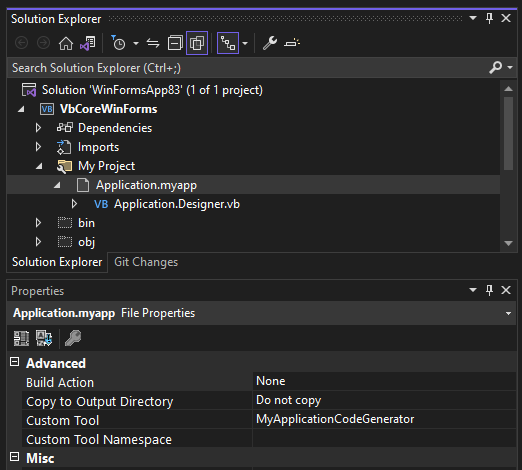Screen dimensions: 522x470
Task: Show properties in Categorized view
Action: (21, 338)
